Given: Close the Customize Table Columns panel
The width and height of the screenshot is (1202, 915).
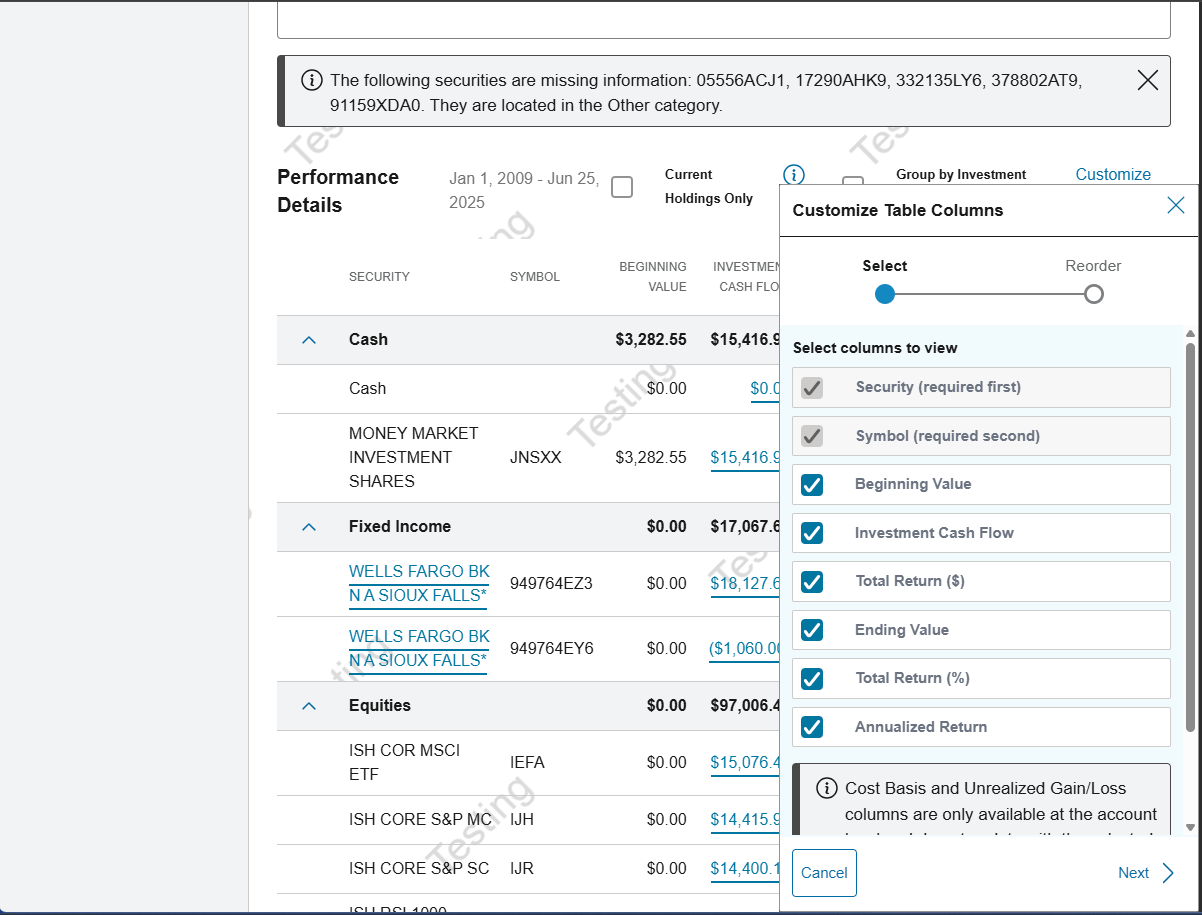Looking at the screenshot, I should click(x=1175, y=206).
